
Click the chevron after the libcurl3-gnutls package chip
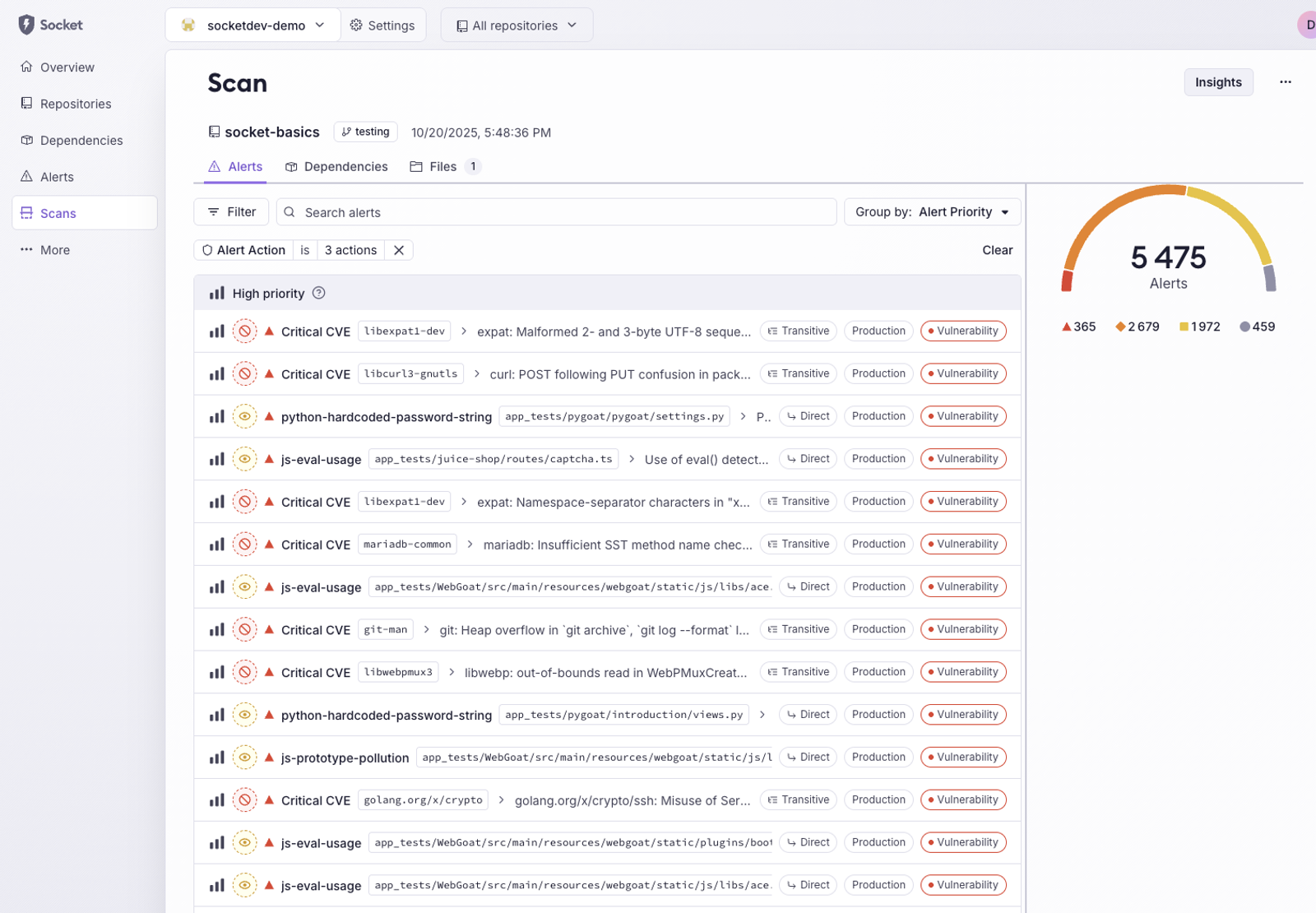(x=476, y=373)
